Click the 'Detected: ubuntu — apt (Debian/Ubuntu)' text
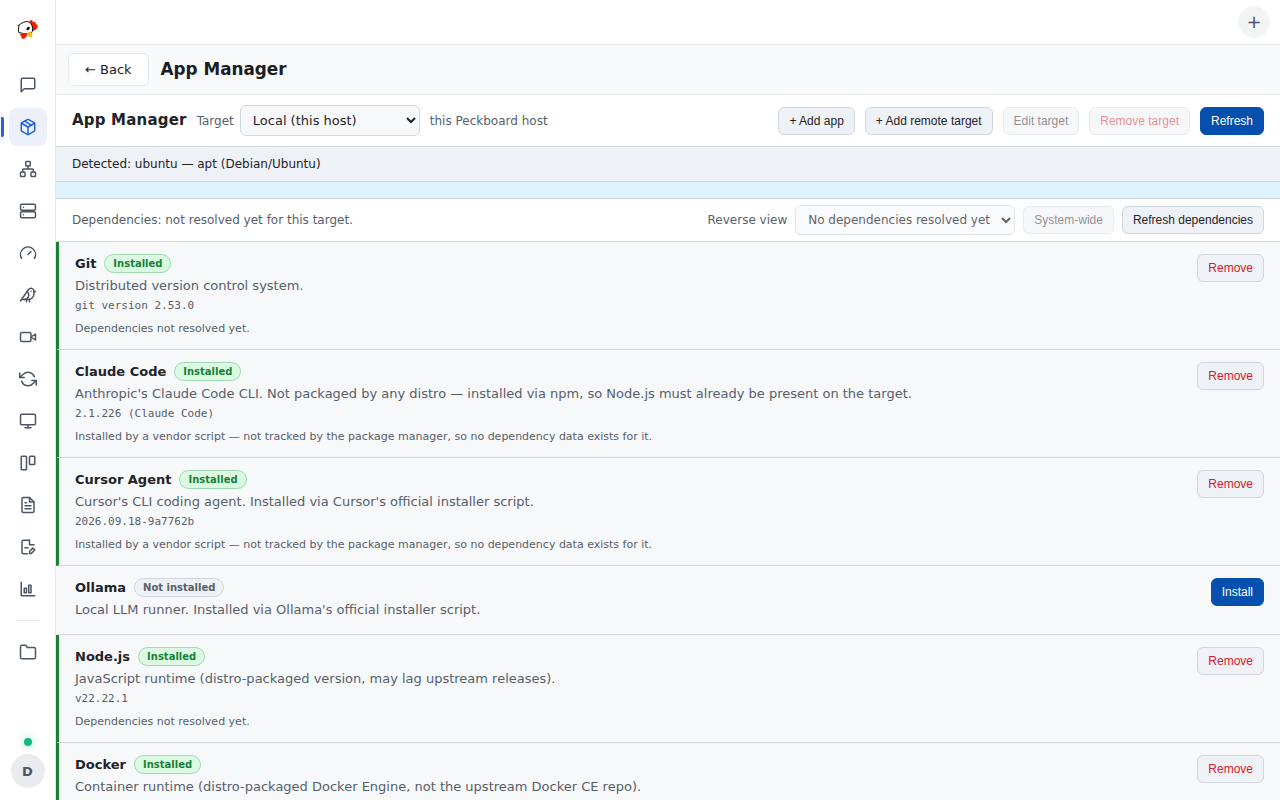The height and width of the screenshot is (800, 1280). tap(196, 164)
